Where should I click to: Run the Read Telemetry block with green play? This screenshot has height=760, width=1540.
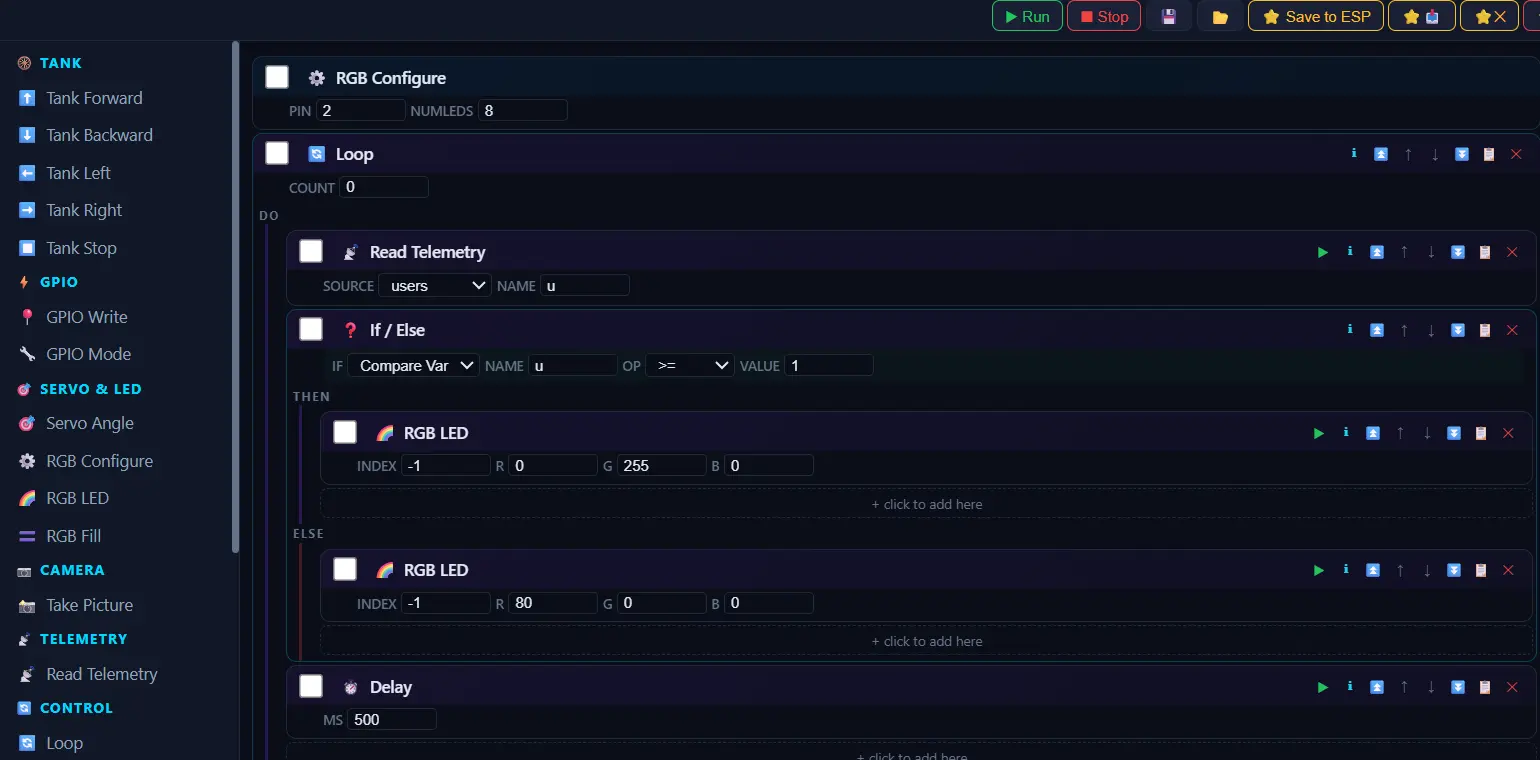click(x=1323, y=252)
